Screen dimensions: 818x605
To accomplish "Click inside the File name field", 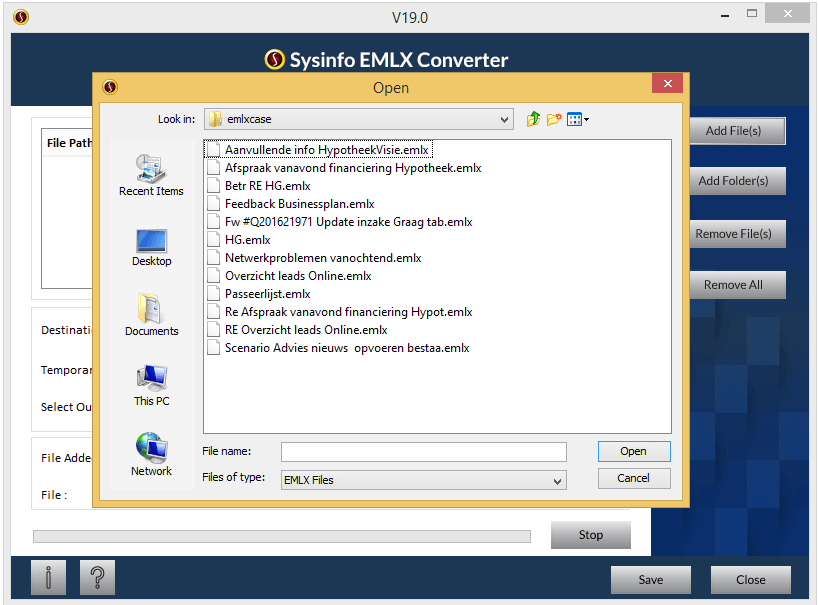I will [x=423, y=451].
